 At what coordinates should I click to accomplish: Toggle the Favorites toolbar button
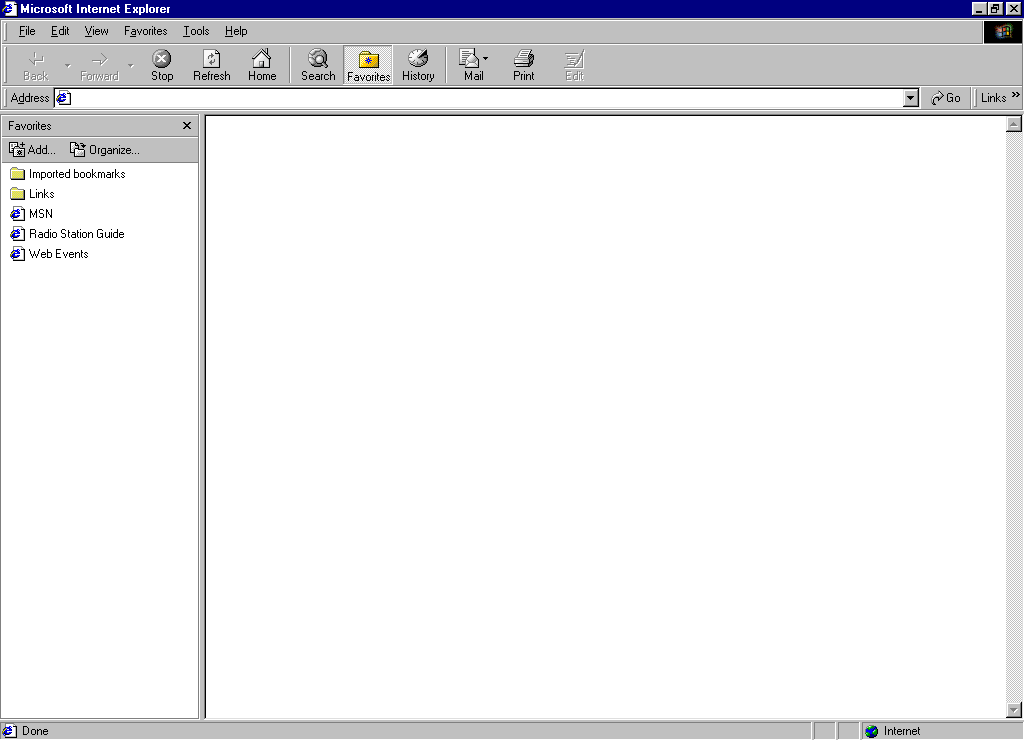point(368,65)
